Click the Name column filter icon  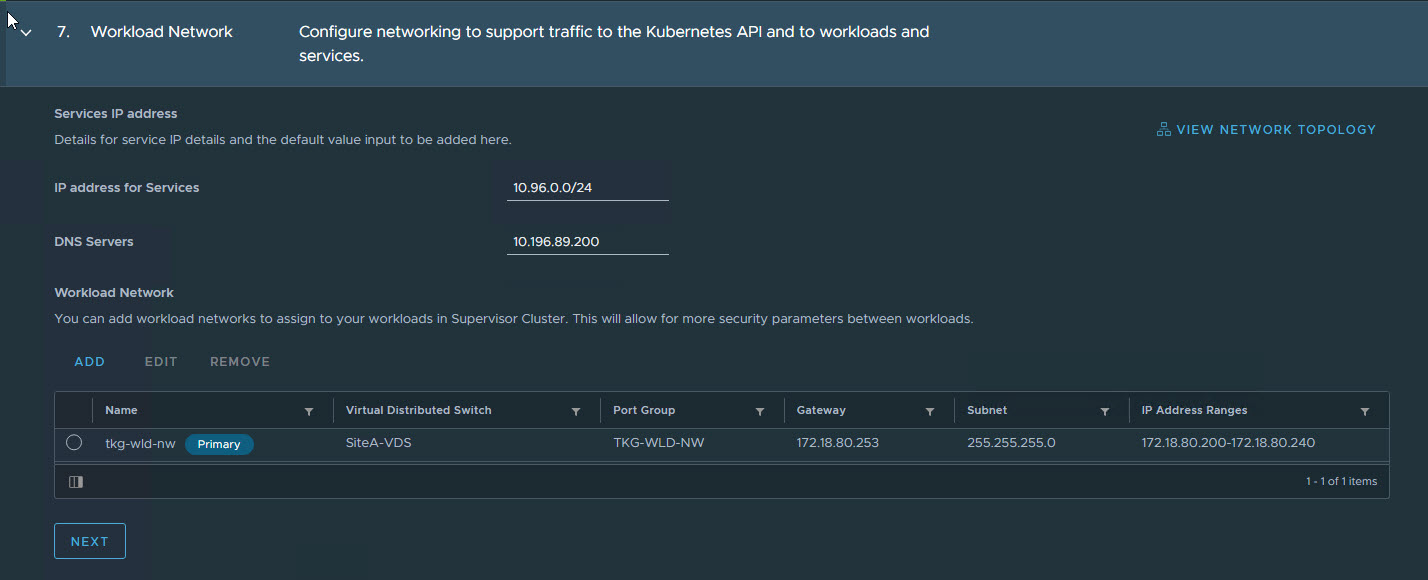[309, 411]
